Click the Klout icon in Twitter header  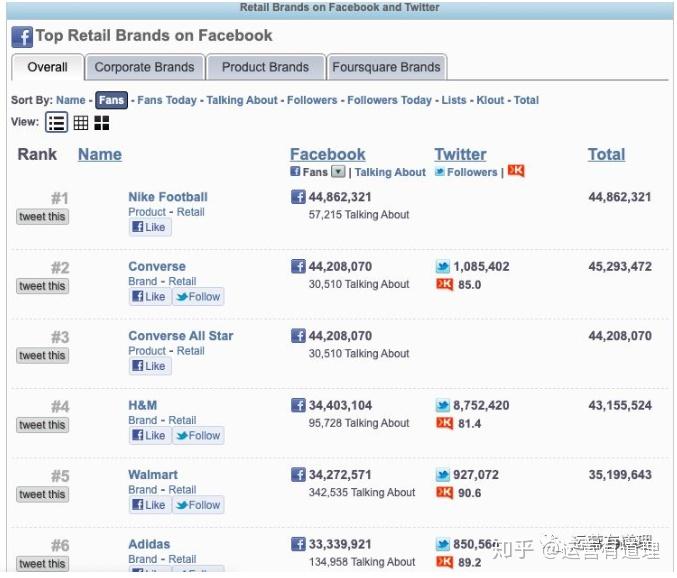click(x=516, y=171)
